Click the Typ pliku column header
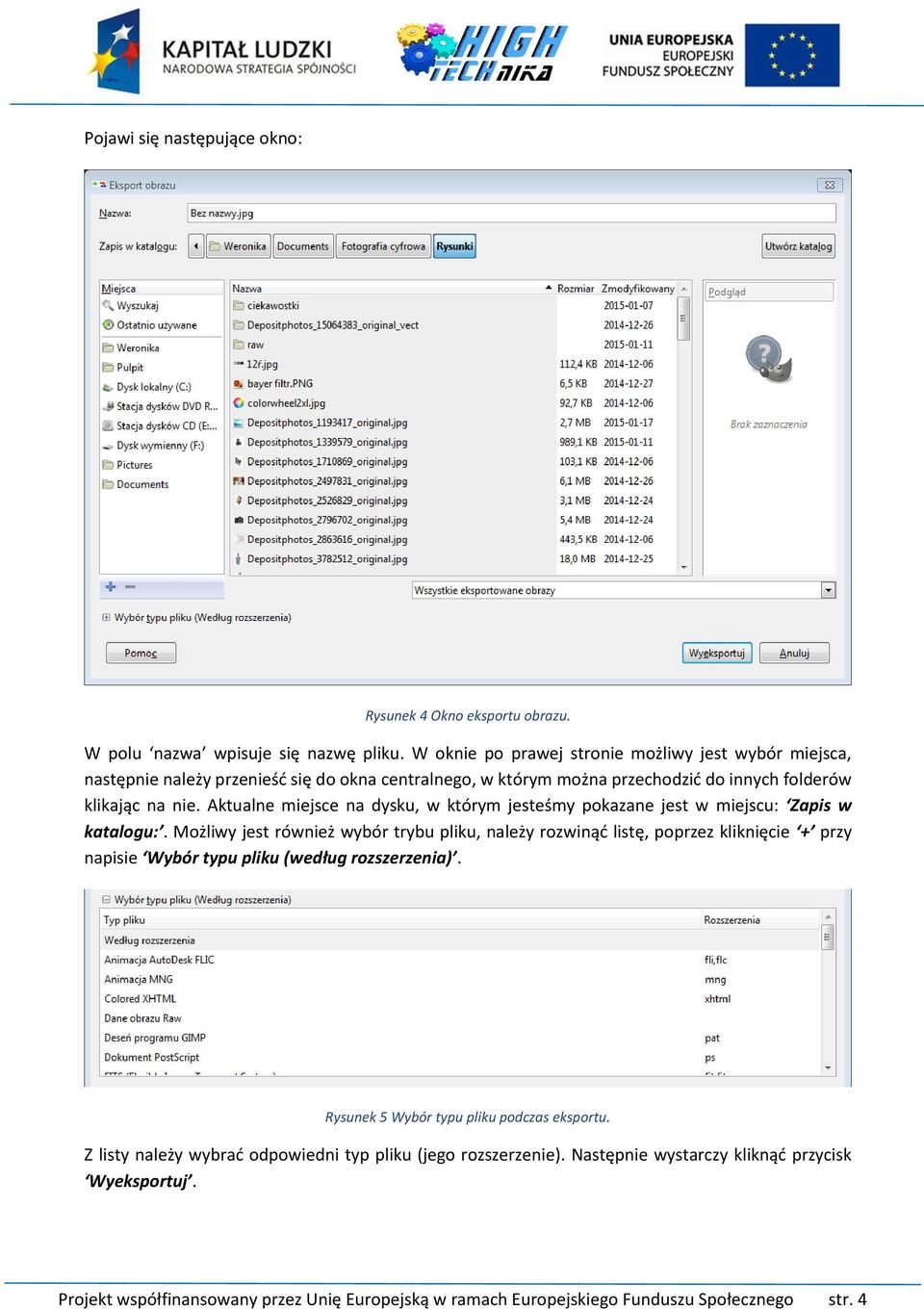This screenshot has width=924, height=1310. [x=400, y=920]
